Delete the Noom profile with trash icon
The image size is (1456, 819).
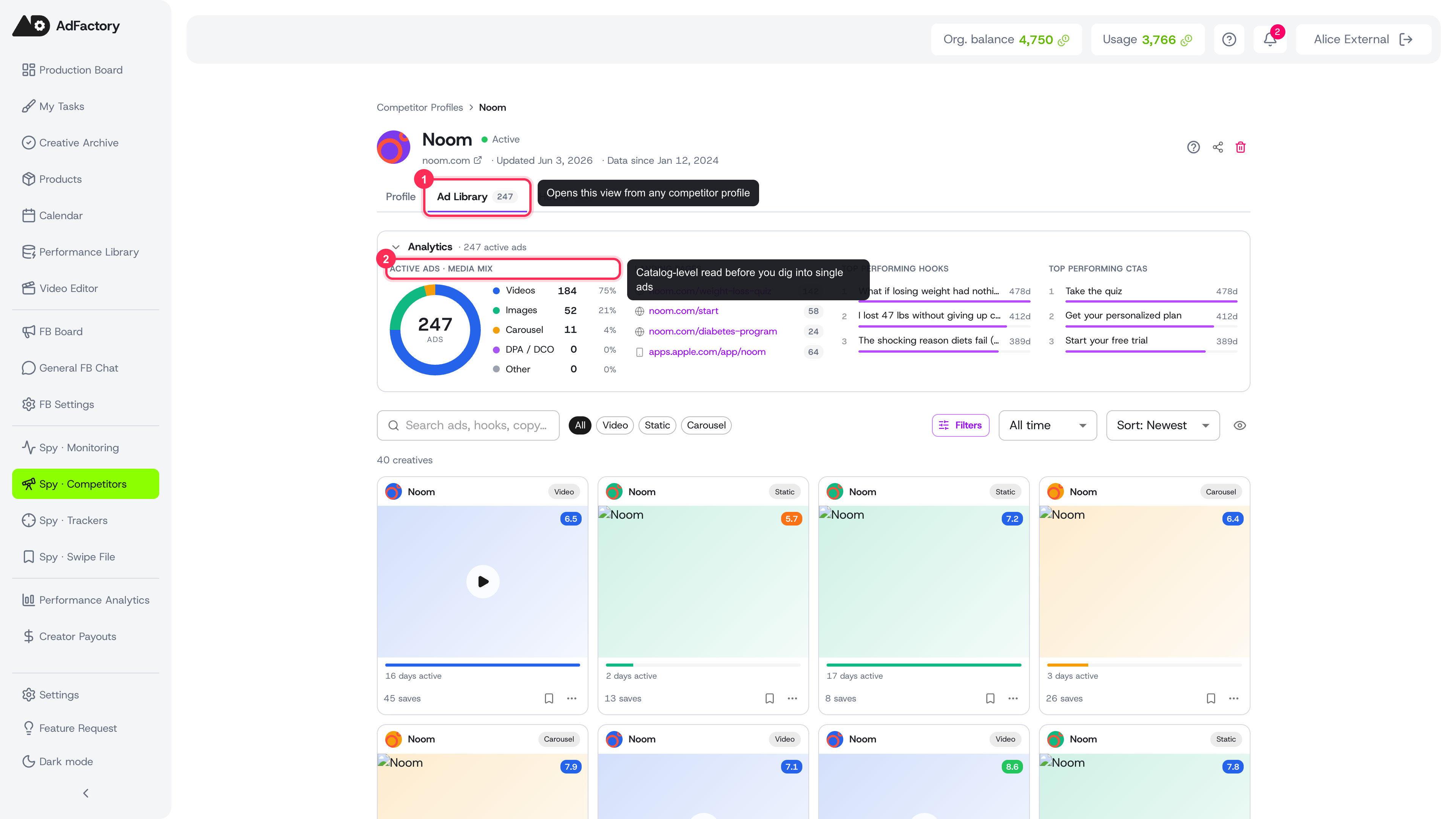pyautogui.click(x=1241, y=147)
